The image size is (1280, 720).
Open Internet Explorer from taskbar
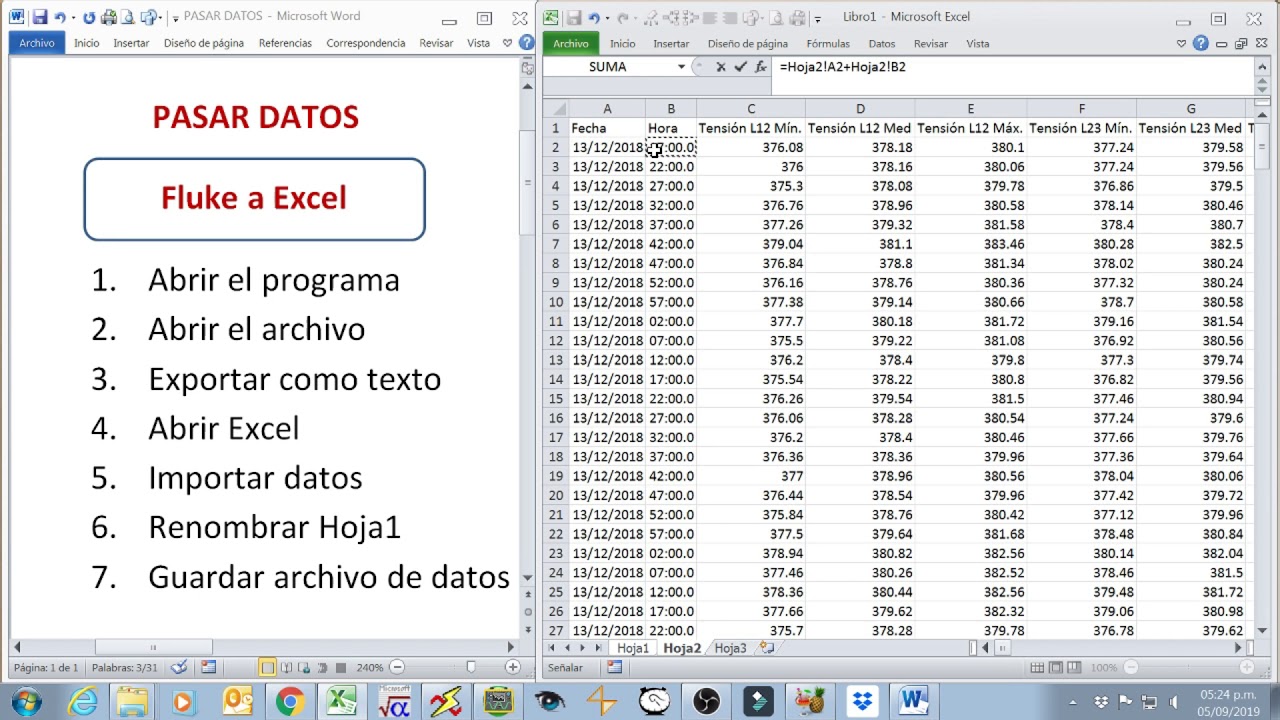point(82,702)
